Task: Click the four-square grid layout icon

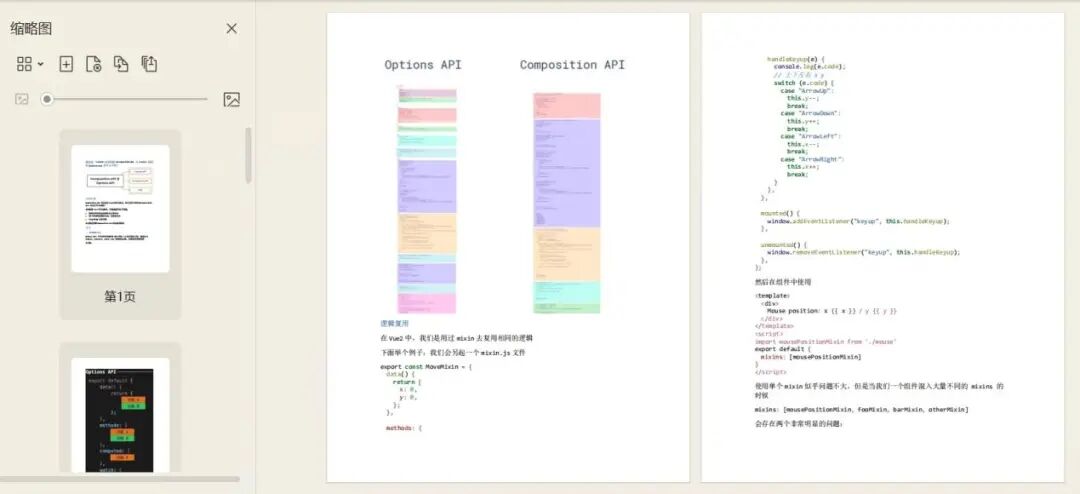Action: [24, 64]
